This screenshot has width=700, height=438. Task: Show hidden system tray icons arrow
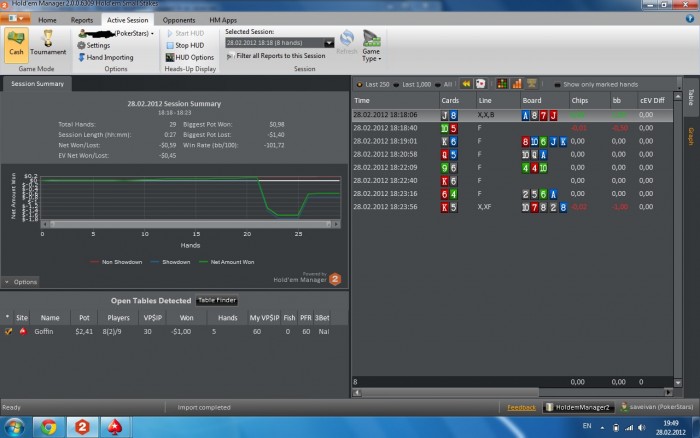click(602, 428)
